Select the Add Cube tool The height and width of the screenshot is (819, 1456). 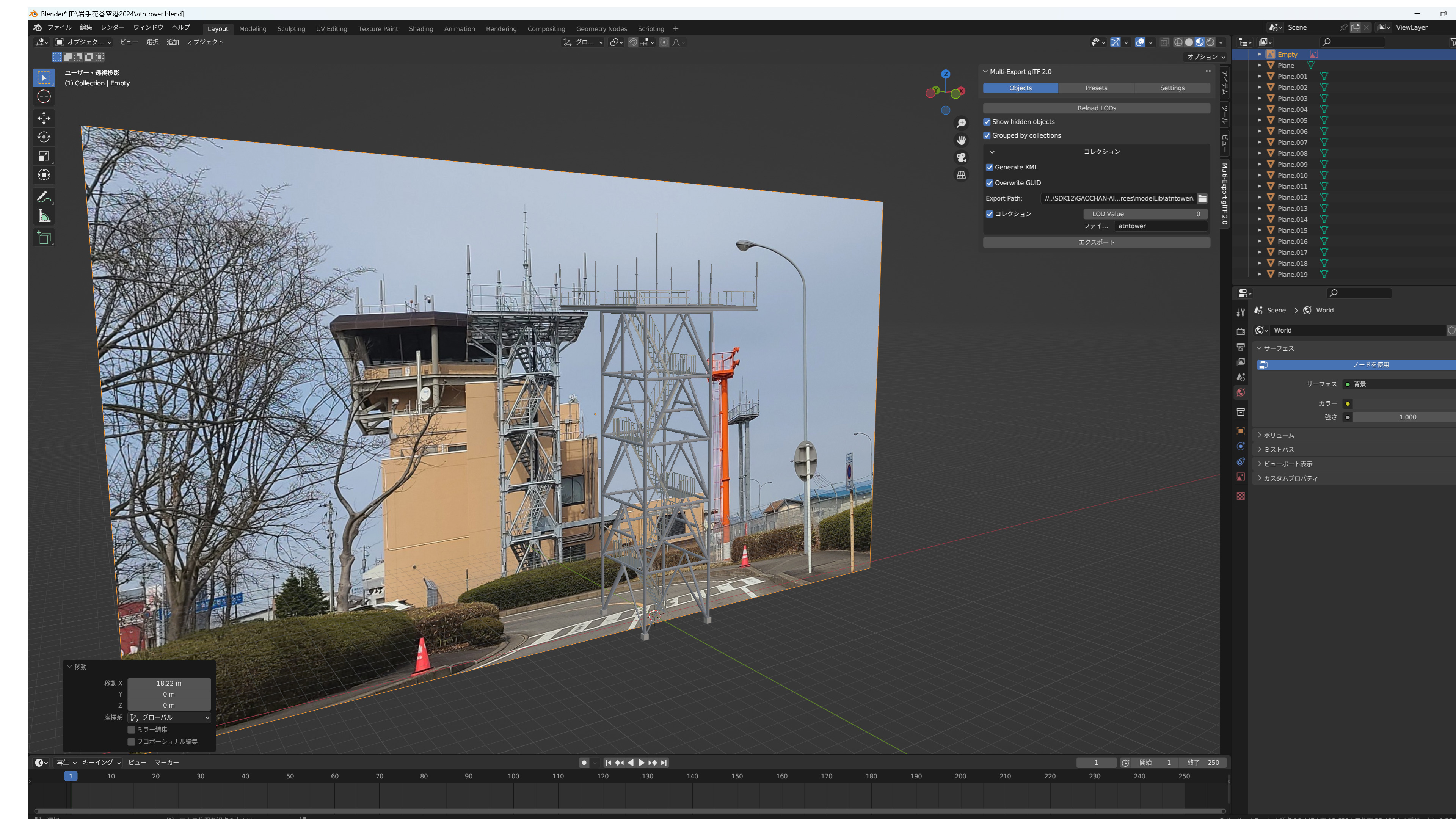(44, 238)
